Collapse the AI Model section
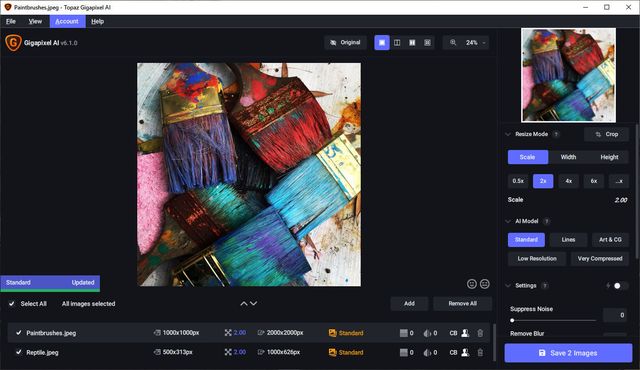This screenshot has height=370, width=640. click(508, 221)
